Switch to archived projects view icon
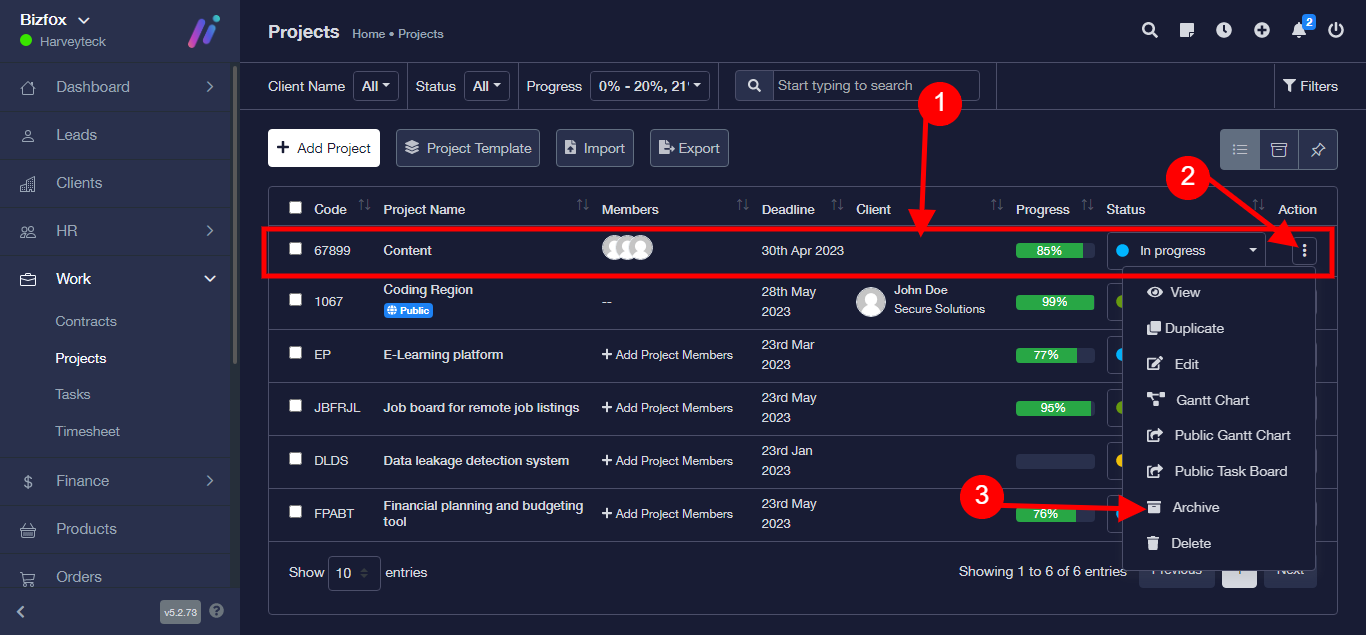Viewport: 1366px width, 635px height. pyautogui.click(x=1278, y=149)
